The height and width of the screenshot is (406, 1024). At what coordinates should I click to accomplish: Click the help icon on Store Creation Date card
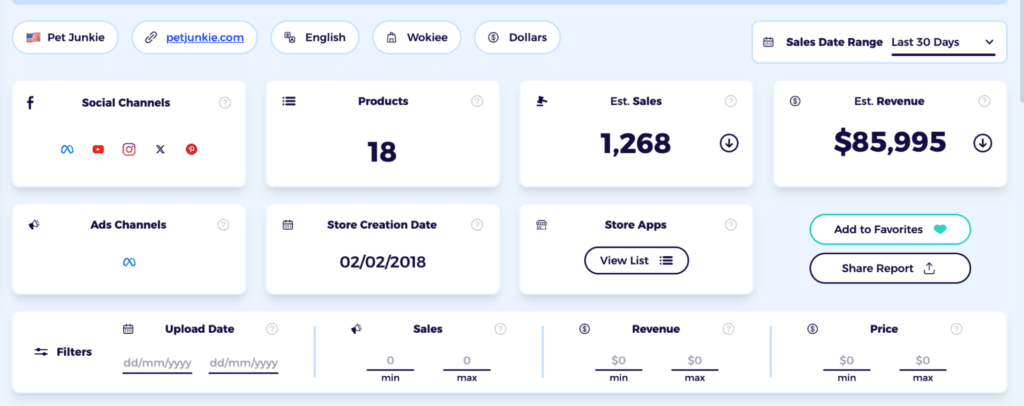click(x=477, y=225)
